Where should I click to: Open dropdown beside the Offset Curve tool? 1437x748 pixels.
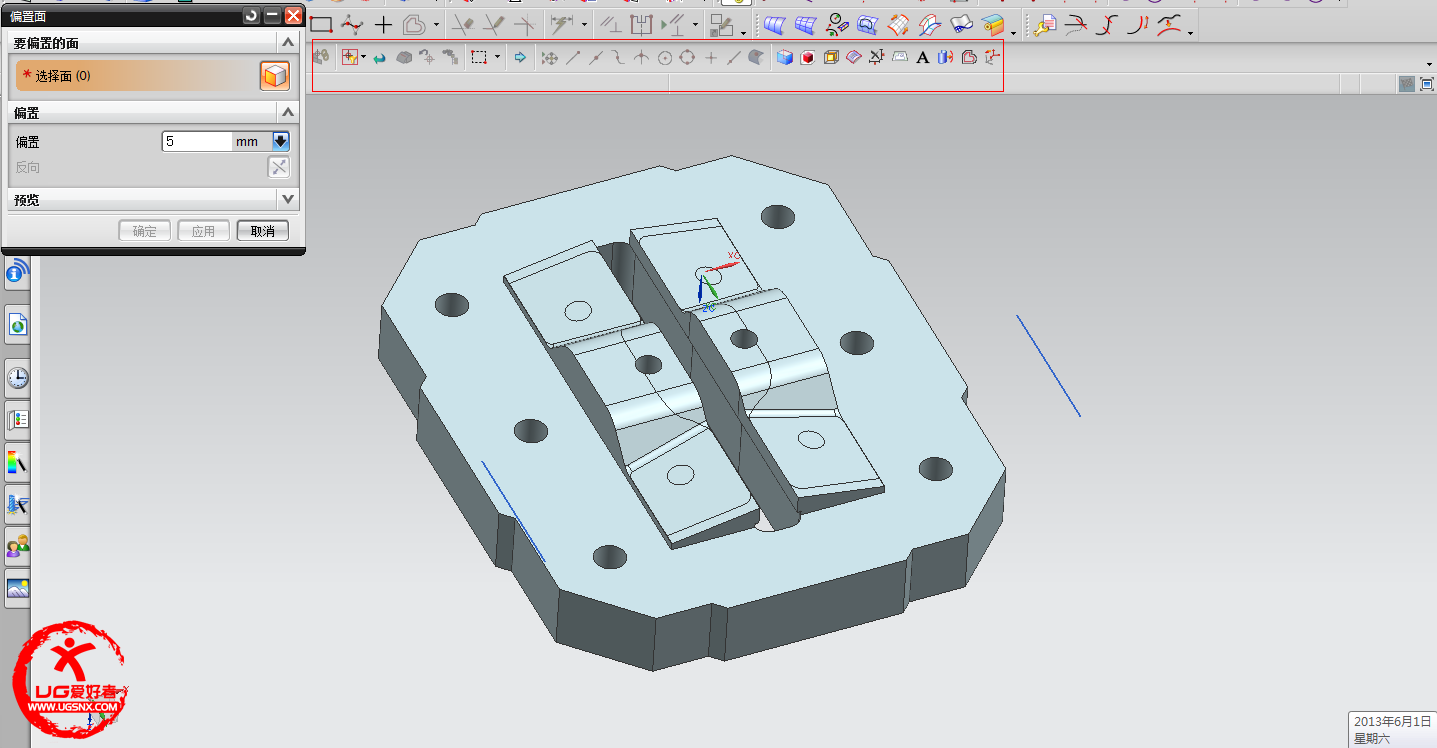coord(437,25)
